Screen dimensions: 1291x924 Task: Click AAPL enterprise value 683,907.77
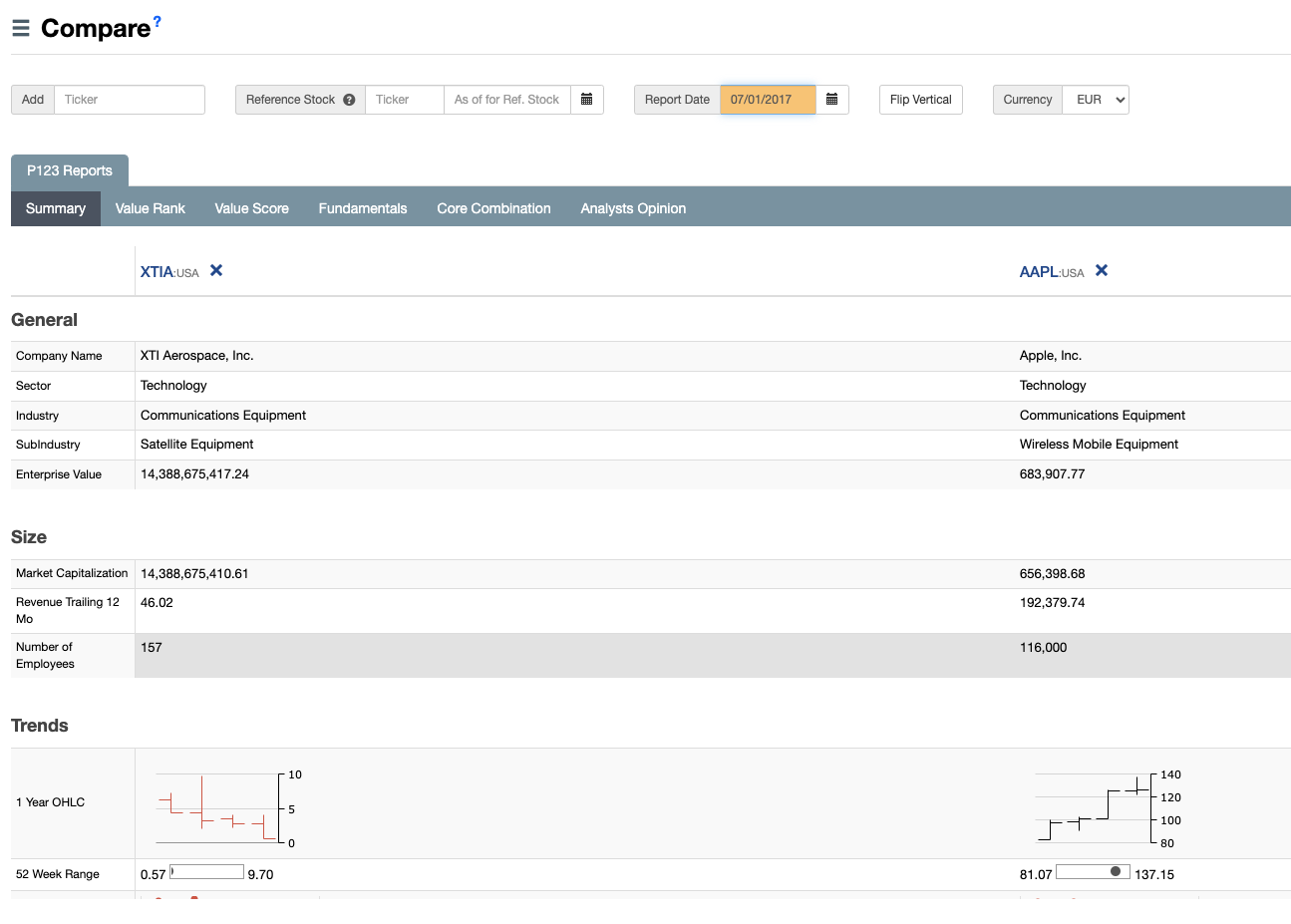click(1053, 474)
